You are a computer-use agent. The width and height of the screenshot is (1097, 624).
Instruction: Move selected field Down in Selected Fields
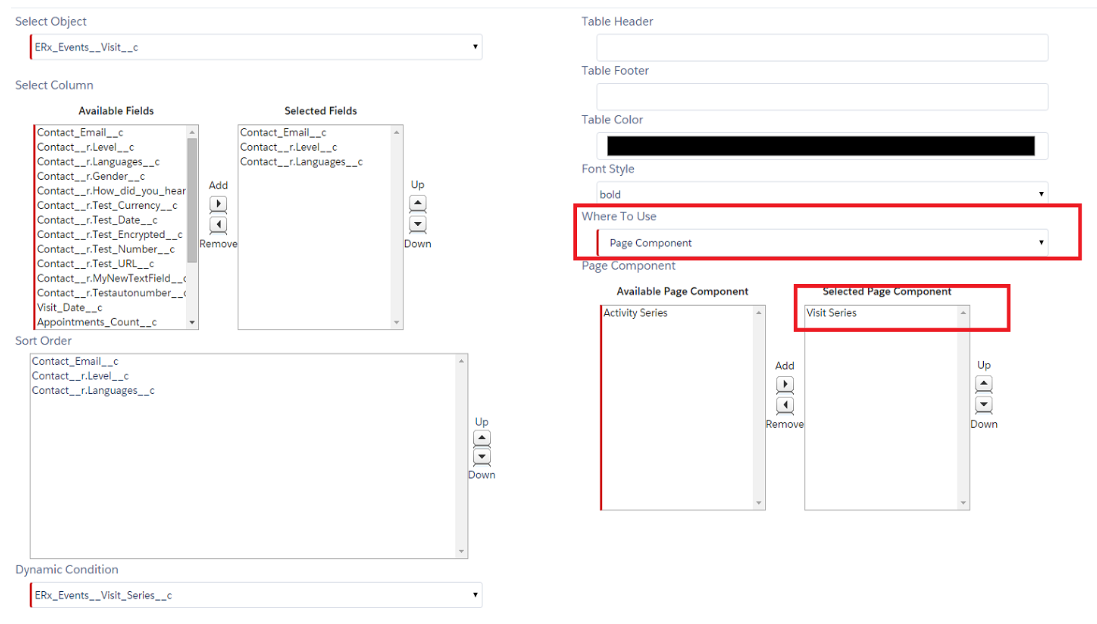(418, 225)
